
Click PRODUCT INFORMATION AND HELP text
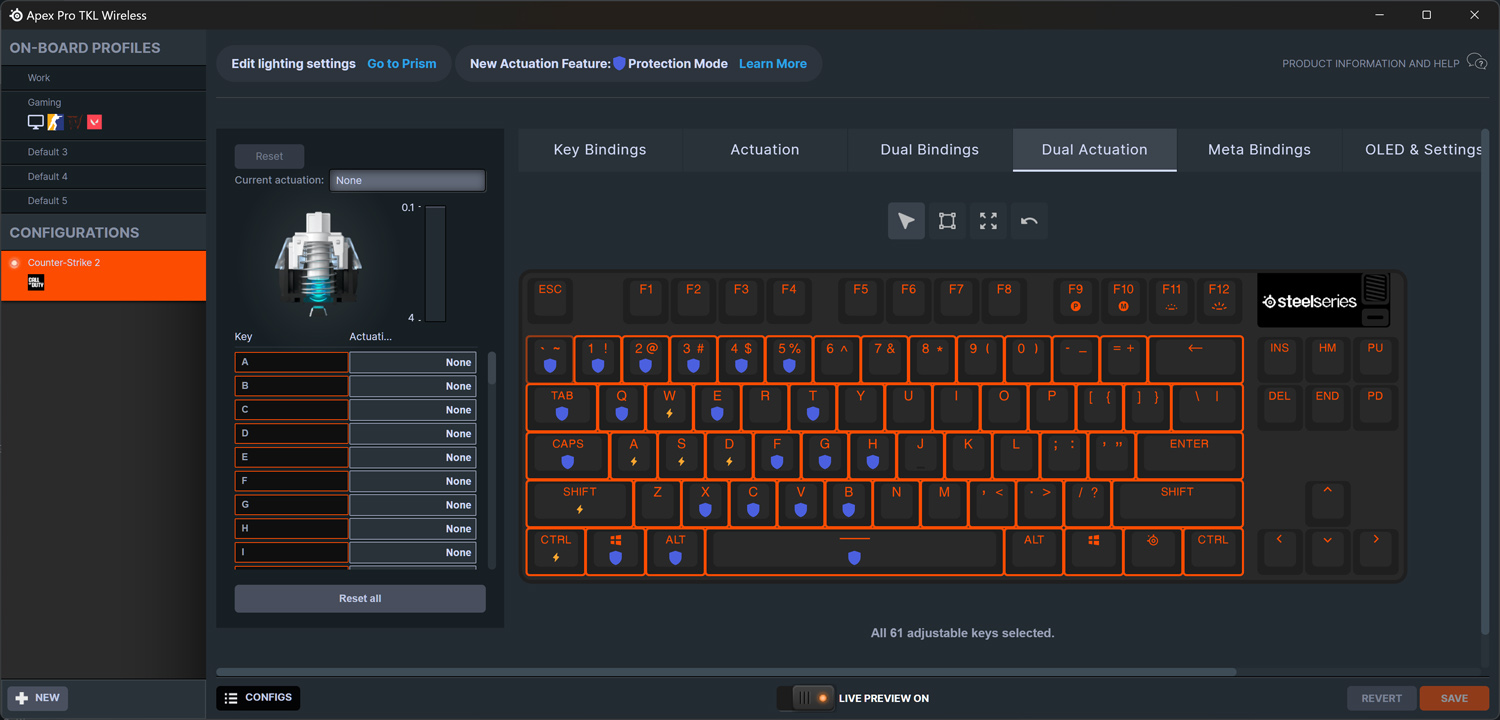(x=1371, y=63)
